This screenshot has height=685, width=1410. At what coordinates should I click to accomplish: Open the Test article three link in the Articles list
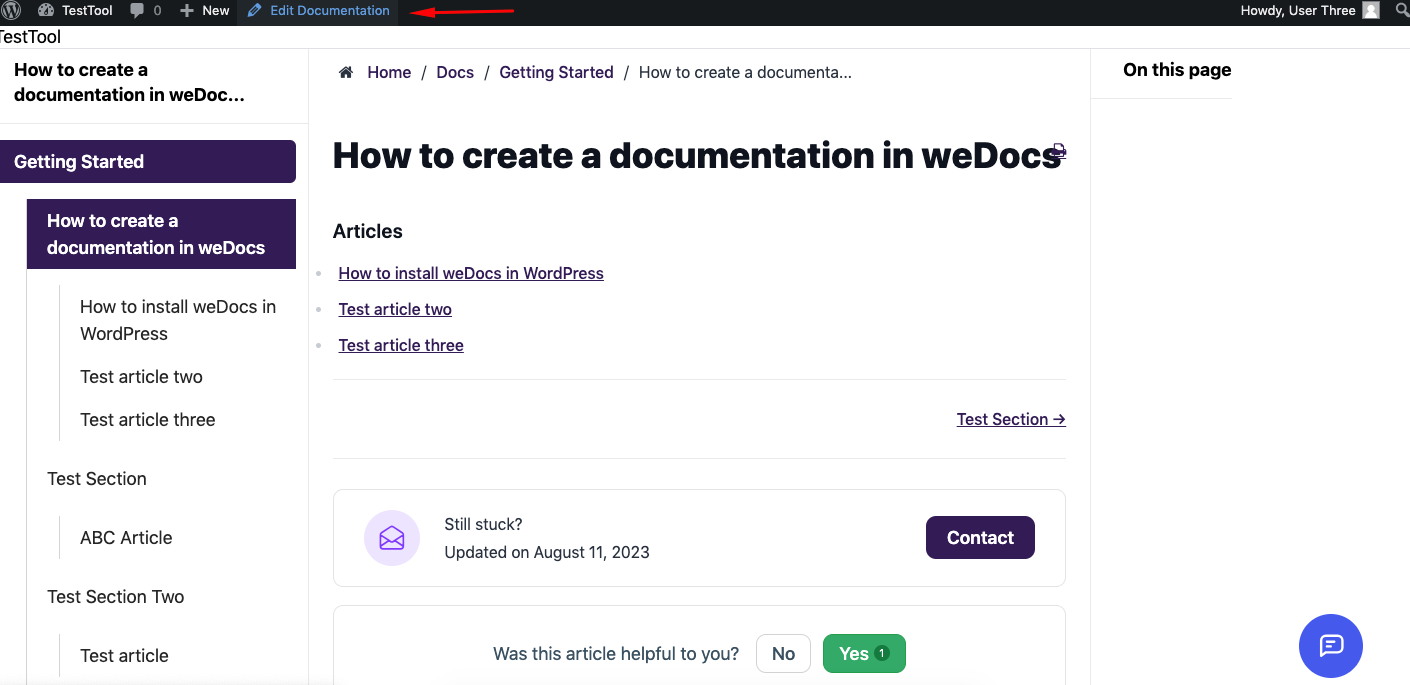401,345
